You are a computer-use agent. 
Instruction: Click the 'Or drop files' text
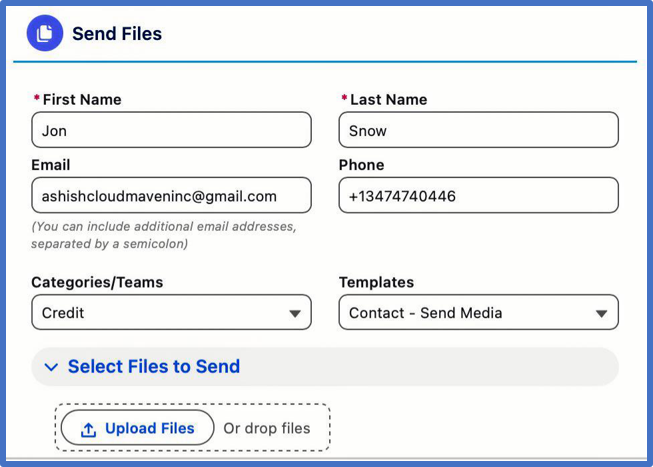pyautogui.click(x=267, y=428)
